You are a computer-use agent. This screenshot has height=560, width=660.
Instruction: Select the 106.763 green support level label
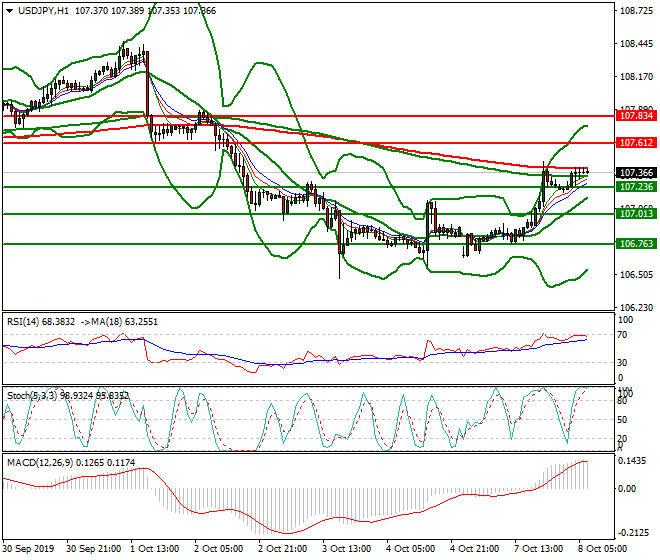coord(636,243)
